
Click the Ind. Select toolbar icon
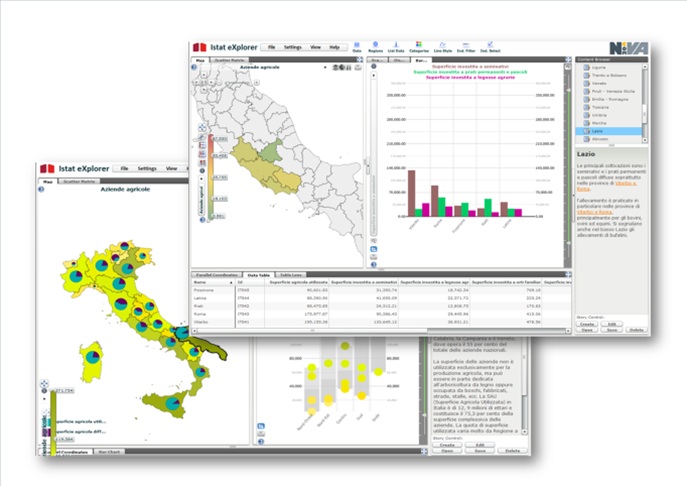(x=490, y=47)
